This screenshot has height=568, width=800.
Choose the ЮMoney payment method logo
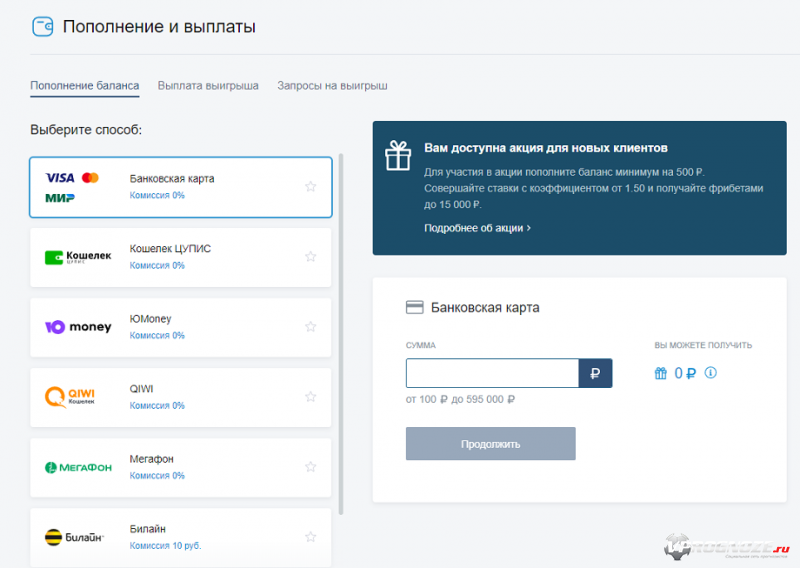[78, 327]
